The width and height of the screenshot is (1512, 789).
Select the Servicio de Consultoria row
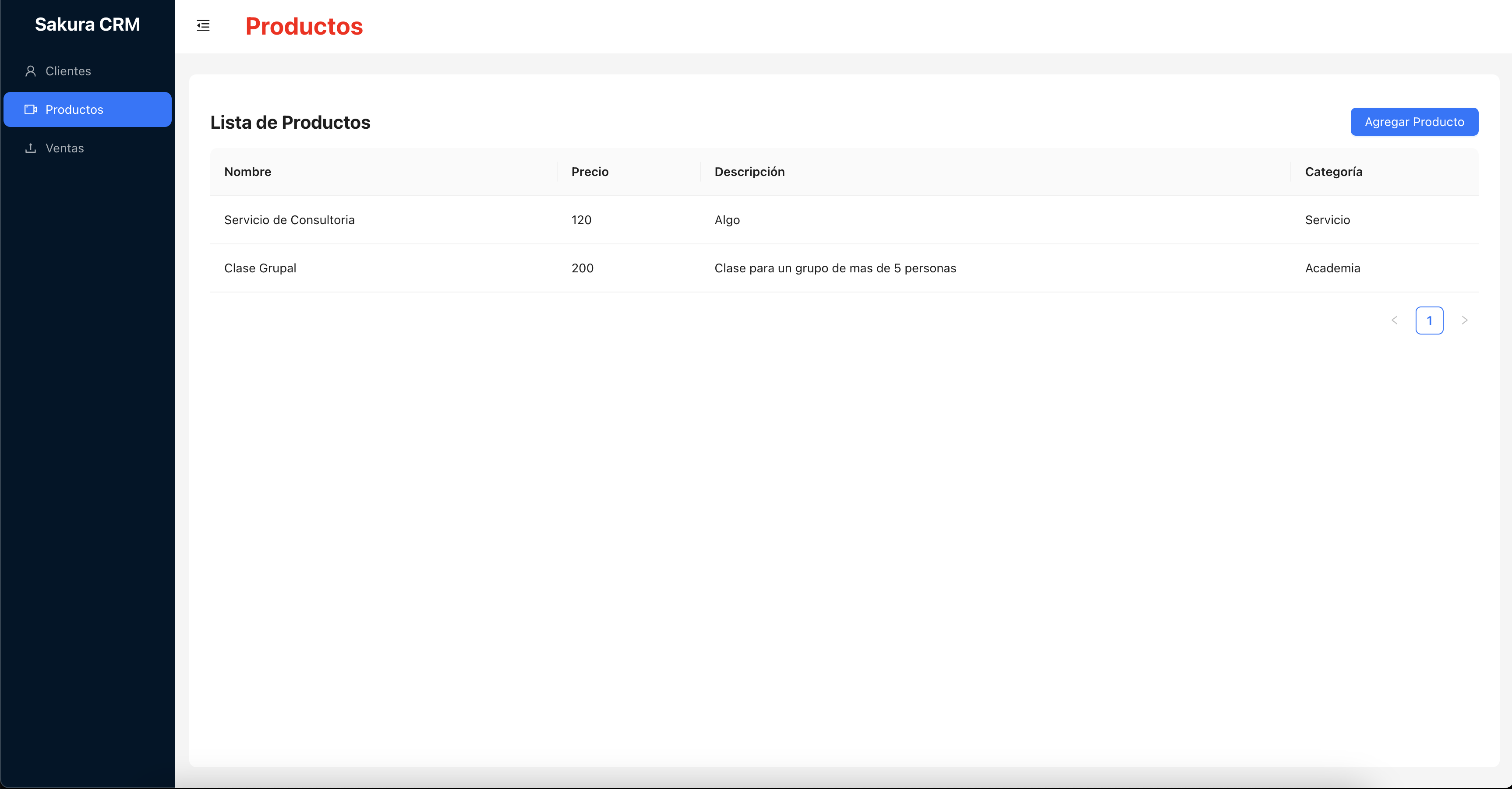point(290,220)
